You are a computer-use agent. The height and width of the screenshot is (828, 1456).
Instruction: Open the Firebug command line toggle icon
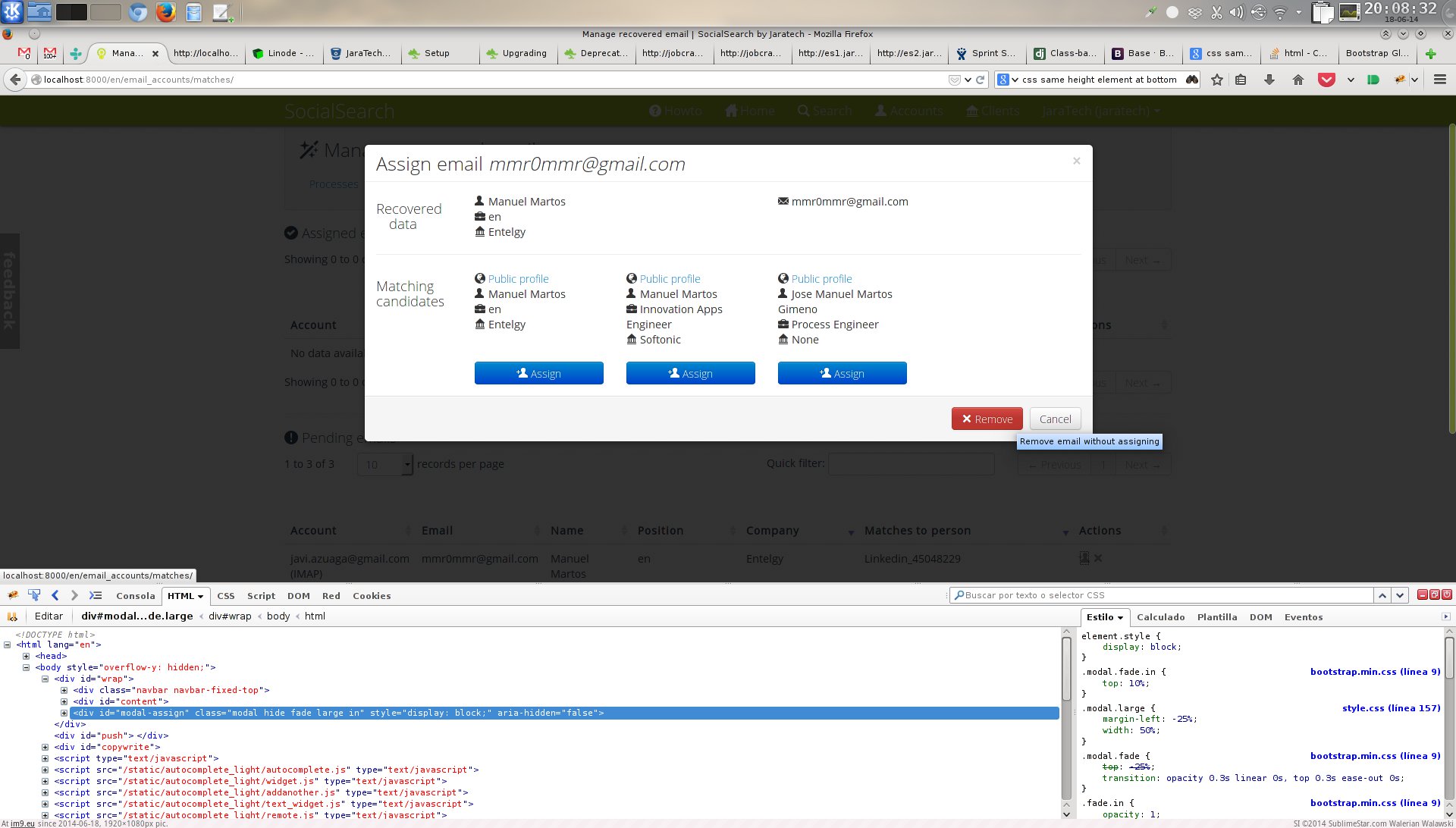96,595
